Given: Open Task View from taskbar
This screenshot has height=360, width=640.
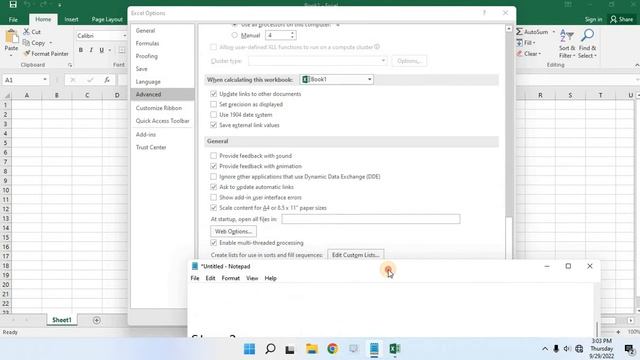Looking at the screenshot, I should 290,349.
